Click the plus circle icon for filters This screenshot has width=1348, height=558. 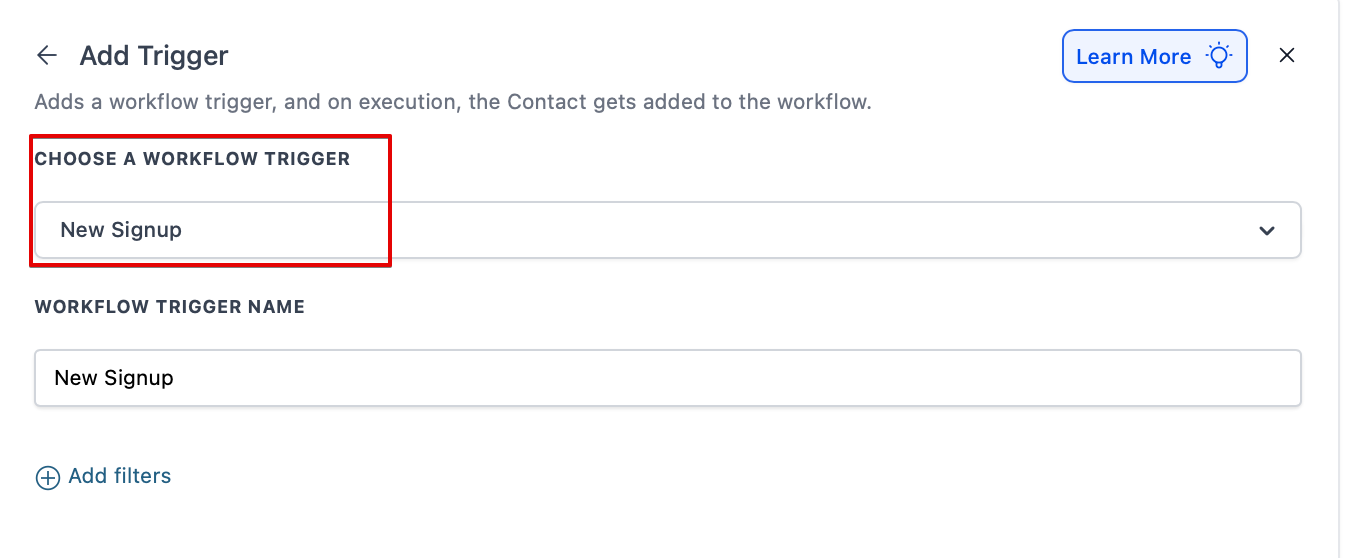click(x=47, y=477)
